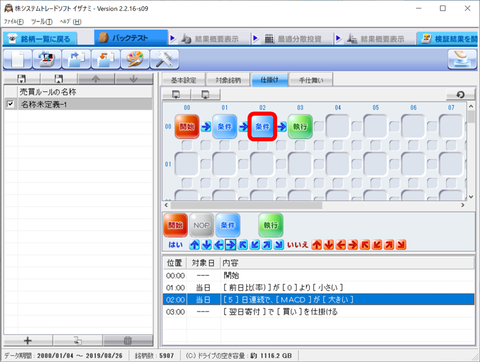Screen dimensions: 480x362
Task: Click the grid's horizontal scrollbar left arrow
Action: click(167, 205)
